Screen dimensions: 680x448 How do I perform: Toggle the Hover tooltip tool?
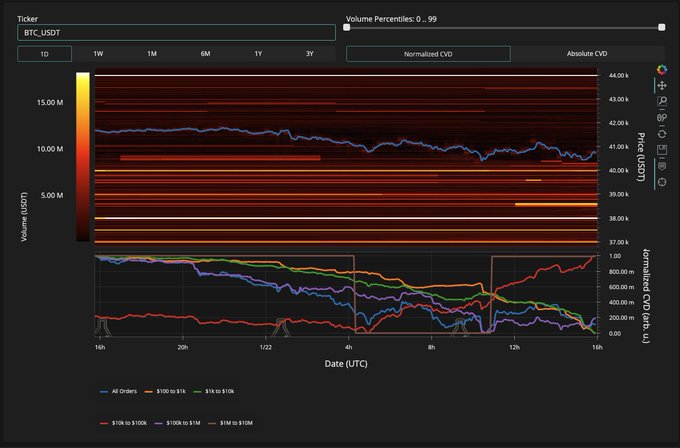(661, 166)
